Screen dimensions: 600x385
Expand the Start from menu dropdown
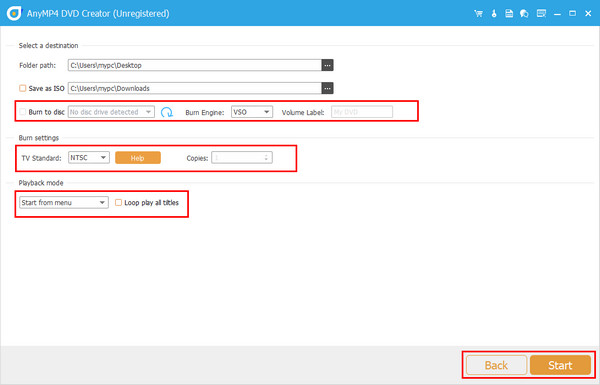coord(64,202)
